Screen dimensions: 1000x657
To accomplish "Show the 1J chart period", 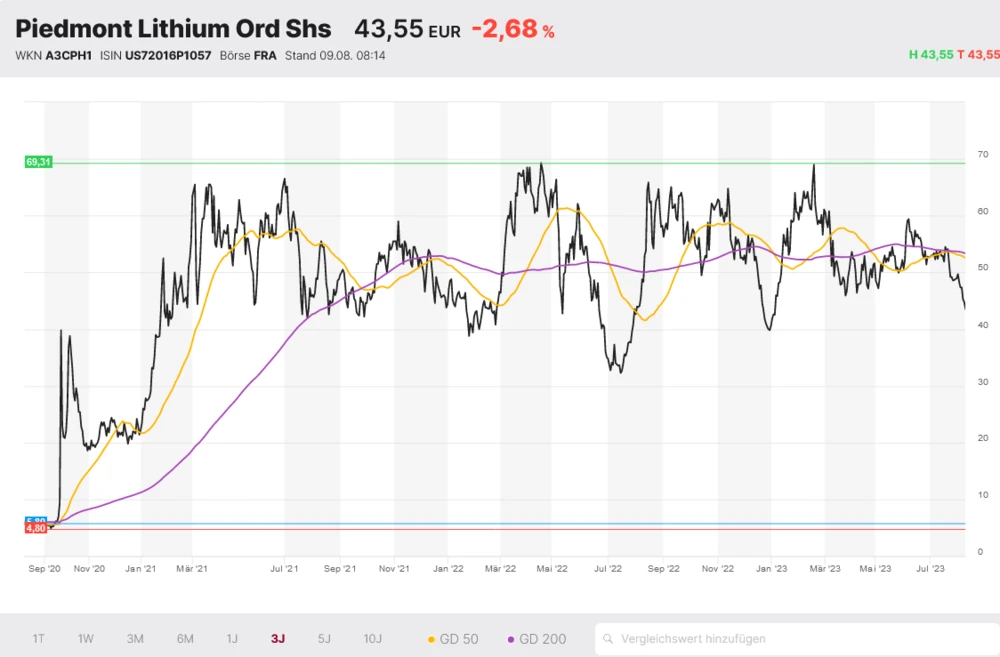I will 232,639.
